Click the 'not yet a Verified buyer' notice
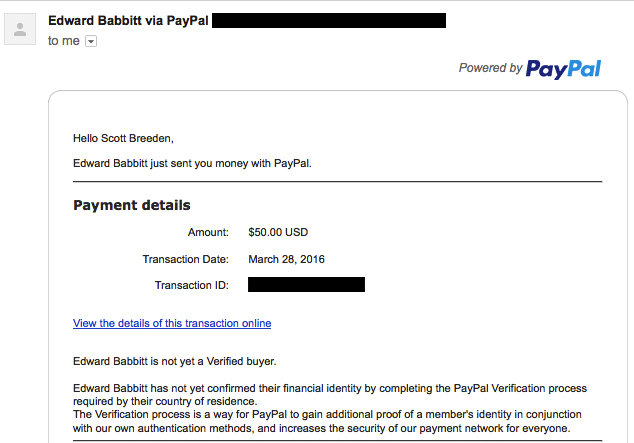The width and height of the screenshot is (634, 443). [174, 361]
